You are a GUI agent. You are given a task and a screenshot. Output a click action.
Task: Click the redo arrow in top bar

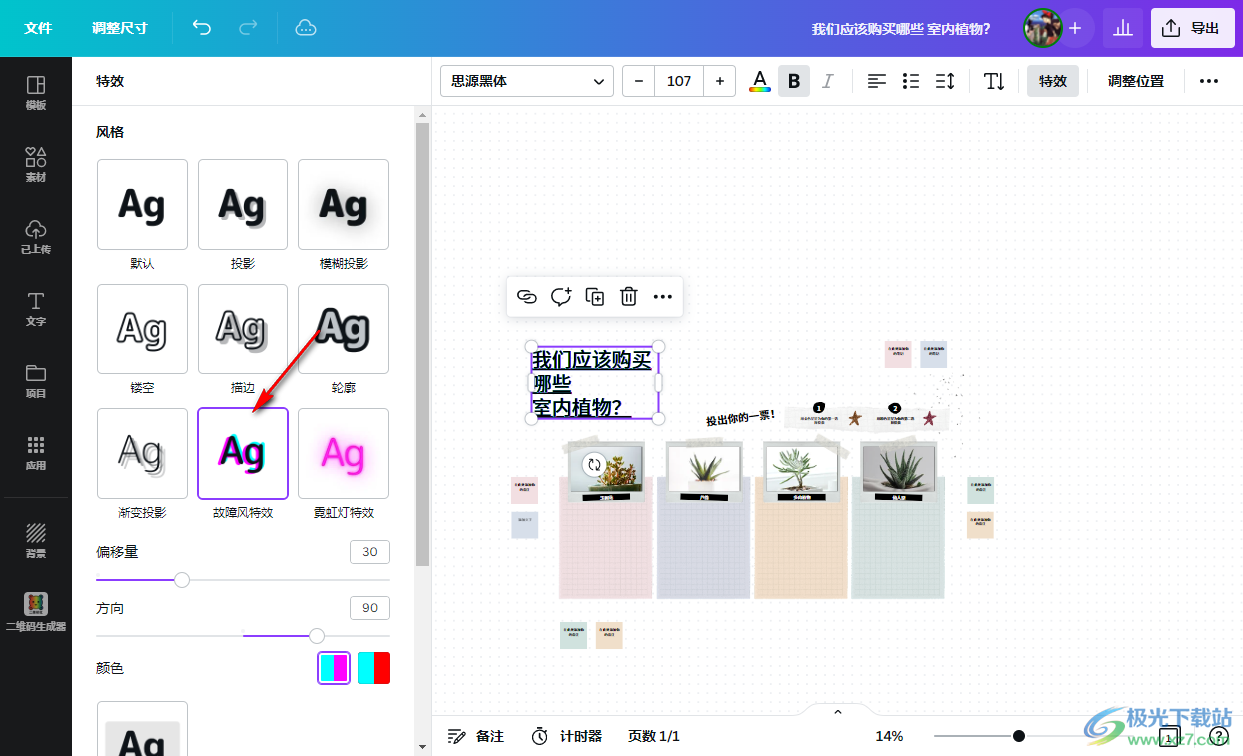248,28
